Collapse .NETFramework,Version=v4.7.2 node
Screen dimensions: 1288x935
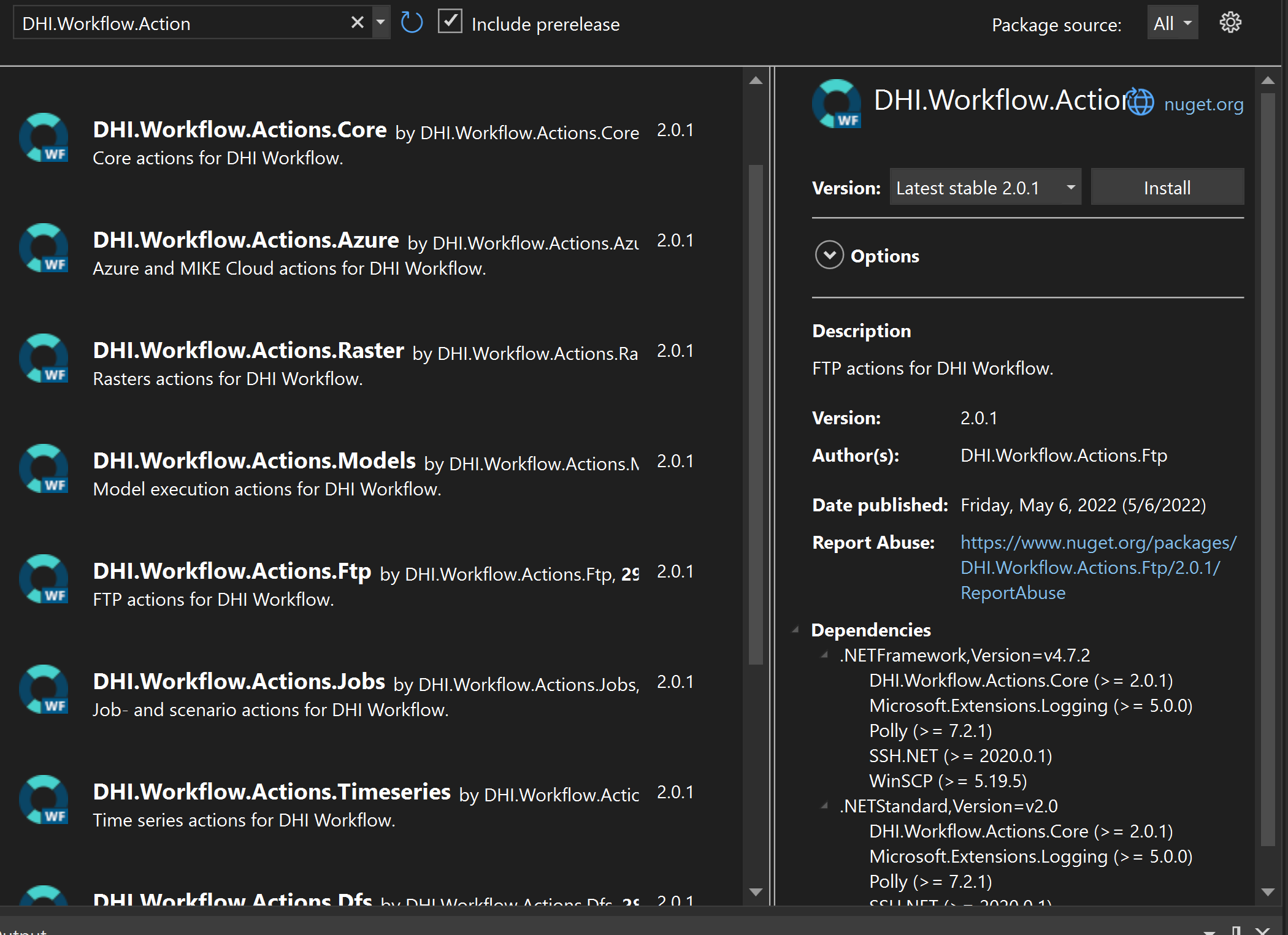pos(825,655)
